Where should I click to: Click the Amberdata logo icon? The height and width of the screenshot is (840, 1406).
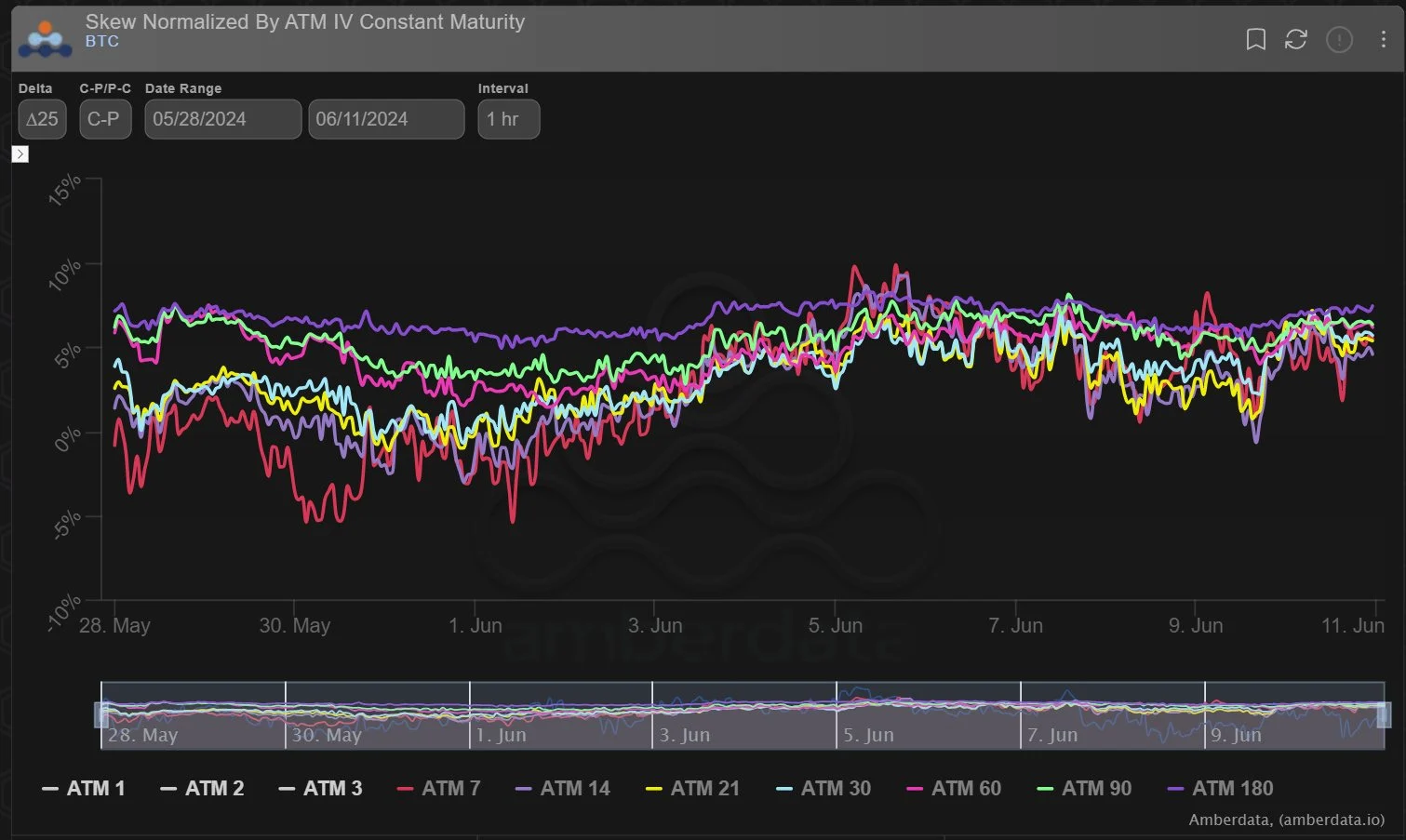[45, 39]
